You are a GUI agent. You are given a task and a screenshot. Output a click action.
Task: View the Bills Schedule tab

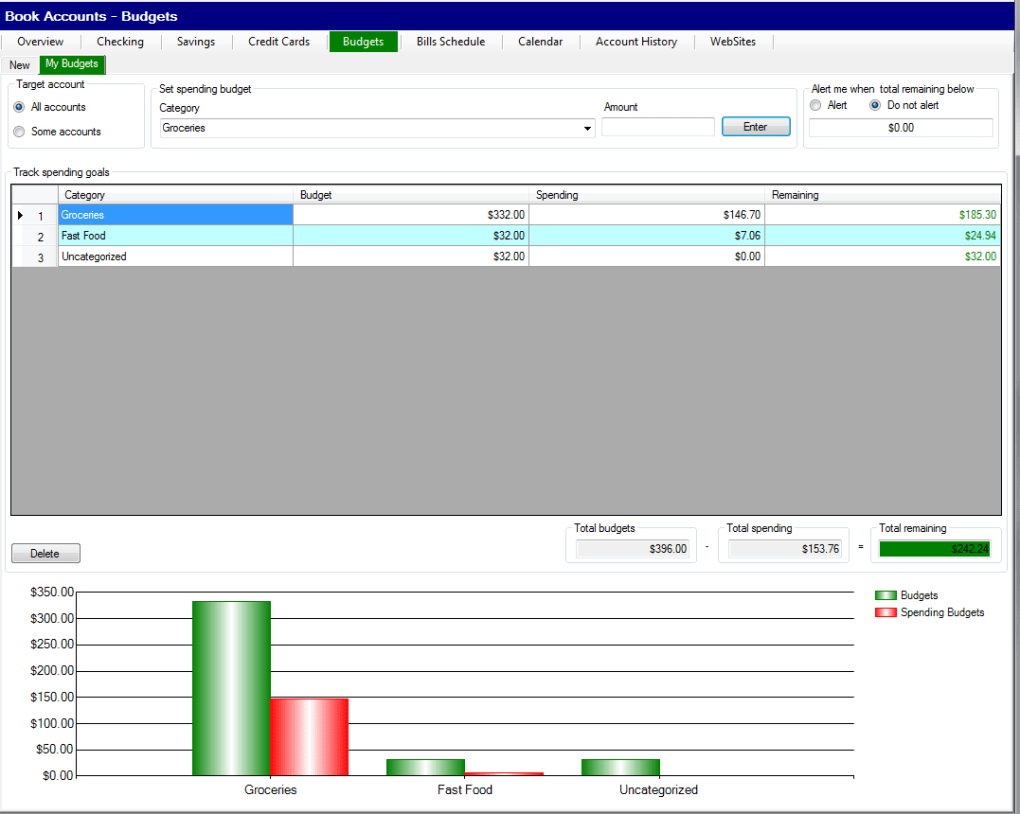[450, 42]
